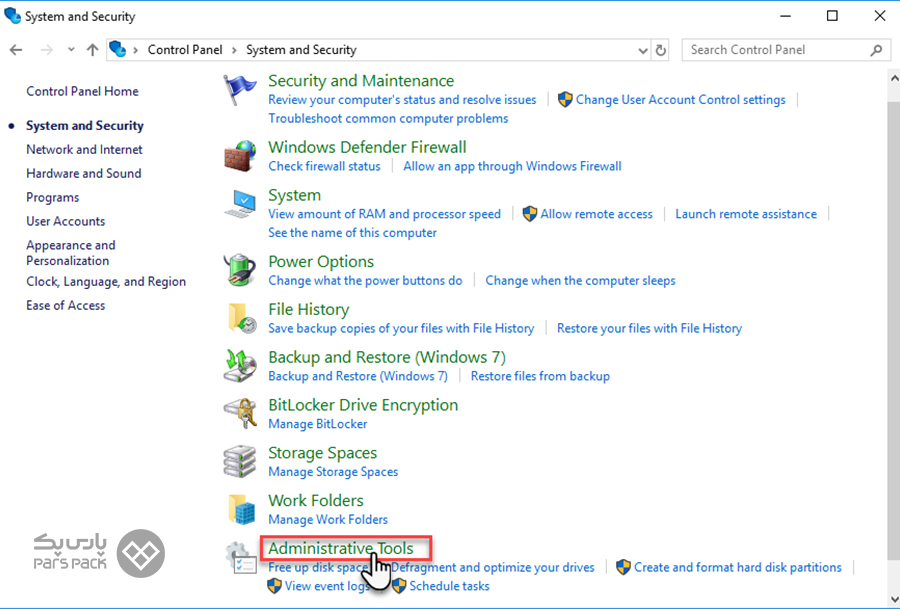Viewport: 900px width, 609px height.
Task: Open Clock, Language, and Region category
Action: pos(106,282)
